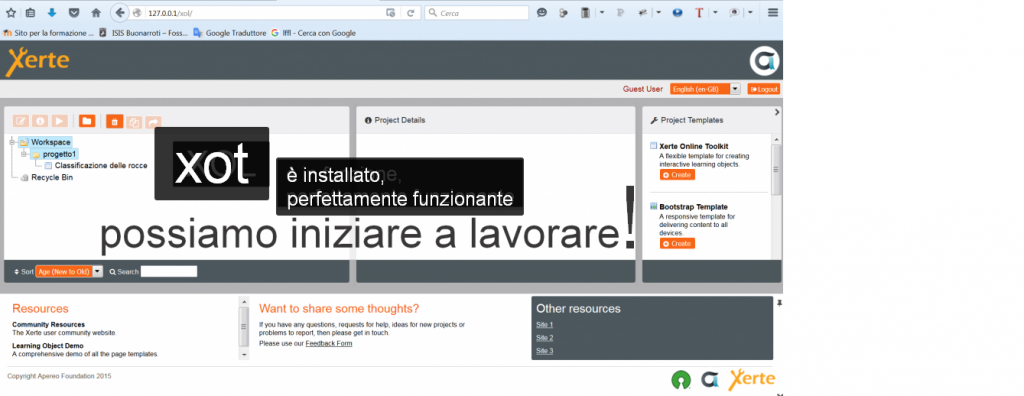The height and width of the screenshot is (396, 1024).
Task: Open the Iffl - Cerca con Google bookmark
Action: click(x=313, y=33)
